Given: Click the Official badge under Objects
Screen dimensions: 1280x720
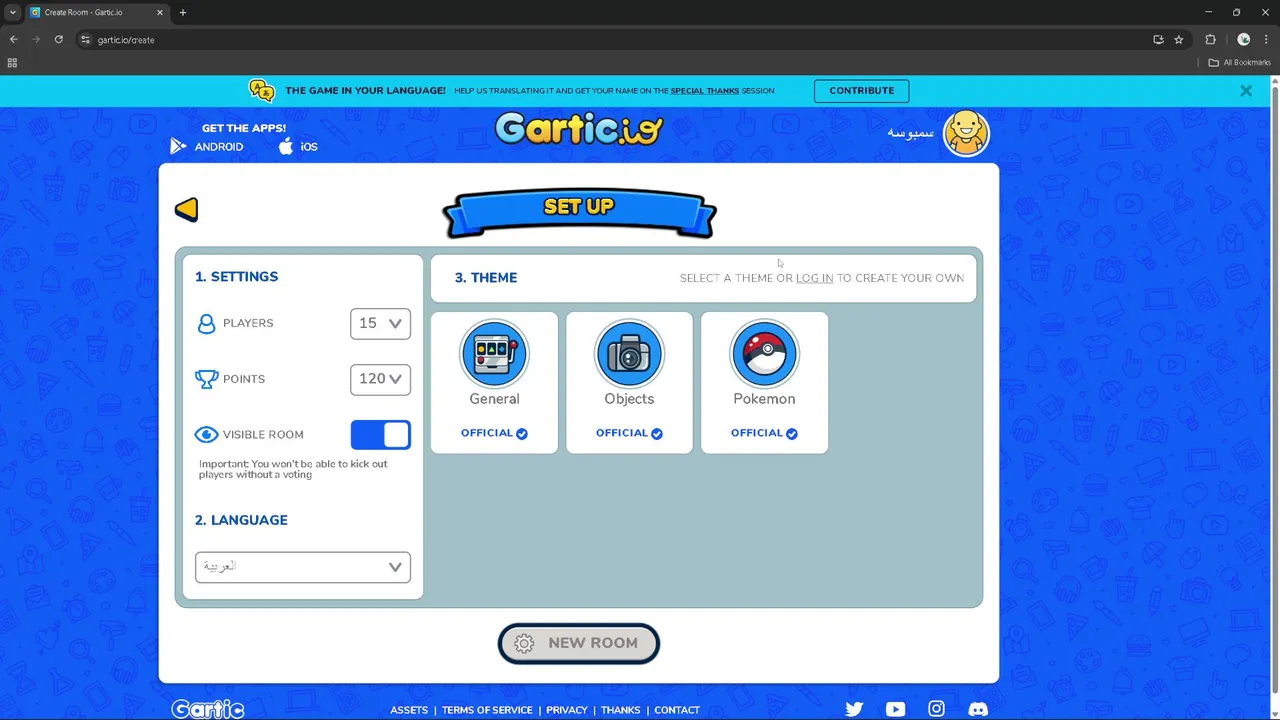Looking at the screenshot, I should click(629, 433).
